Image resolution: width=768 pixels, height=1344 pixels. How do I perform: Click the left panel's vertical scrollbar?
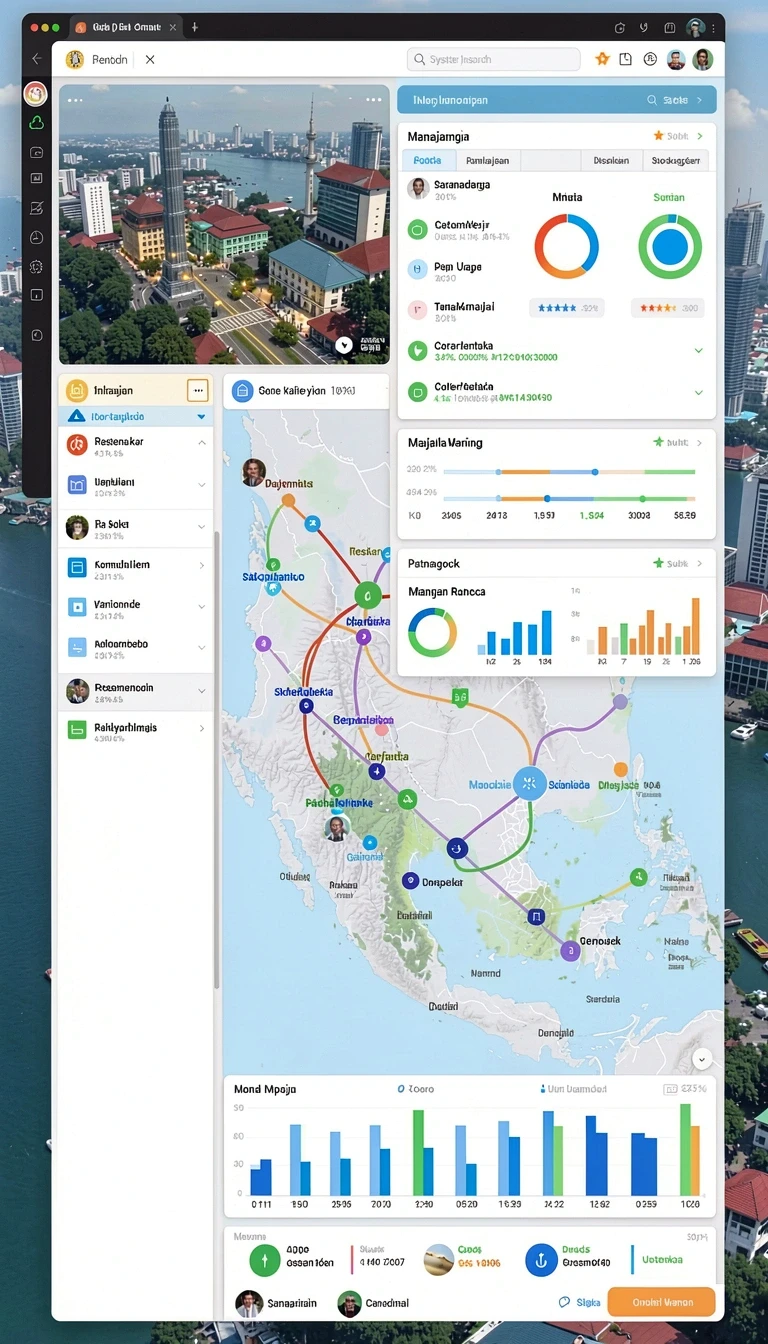pyautogui.click(x=216, y=760)
